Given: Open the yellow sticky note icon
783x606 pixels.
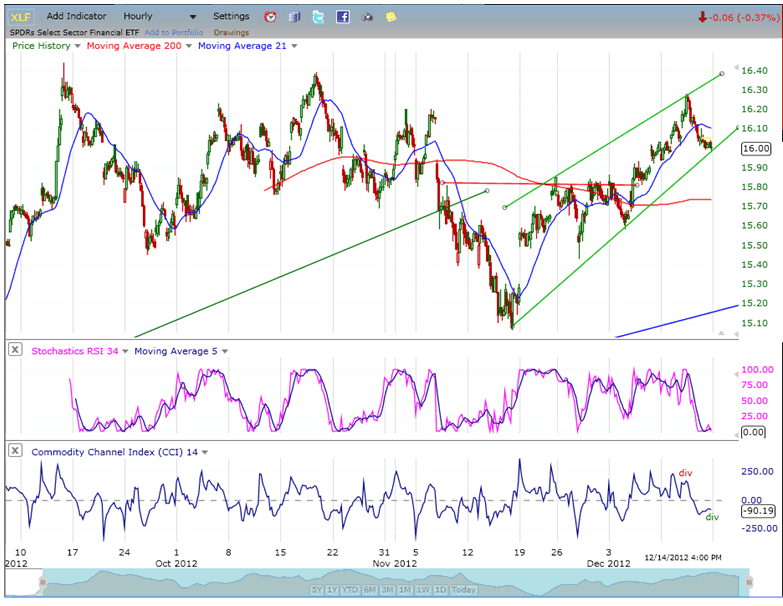Looking at the screenshot, I should tap(391, 17).
